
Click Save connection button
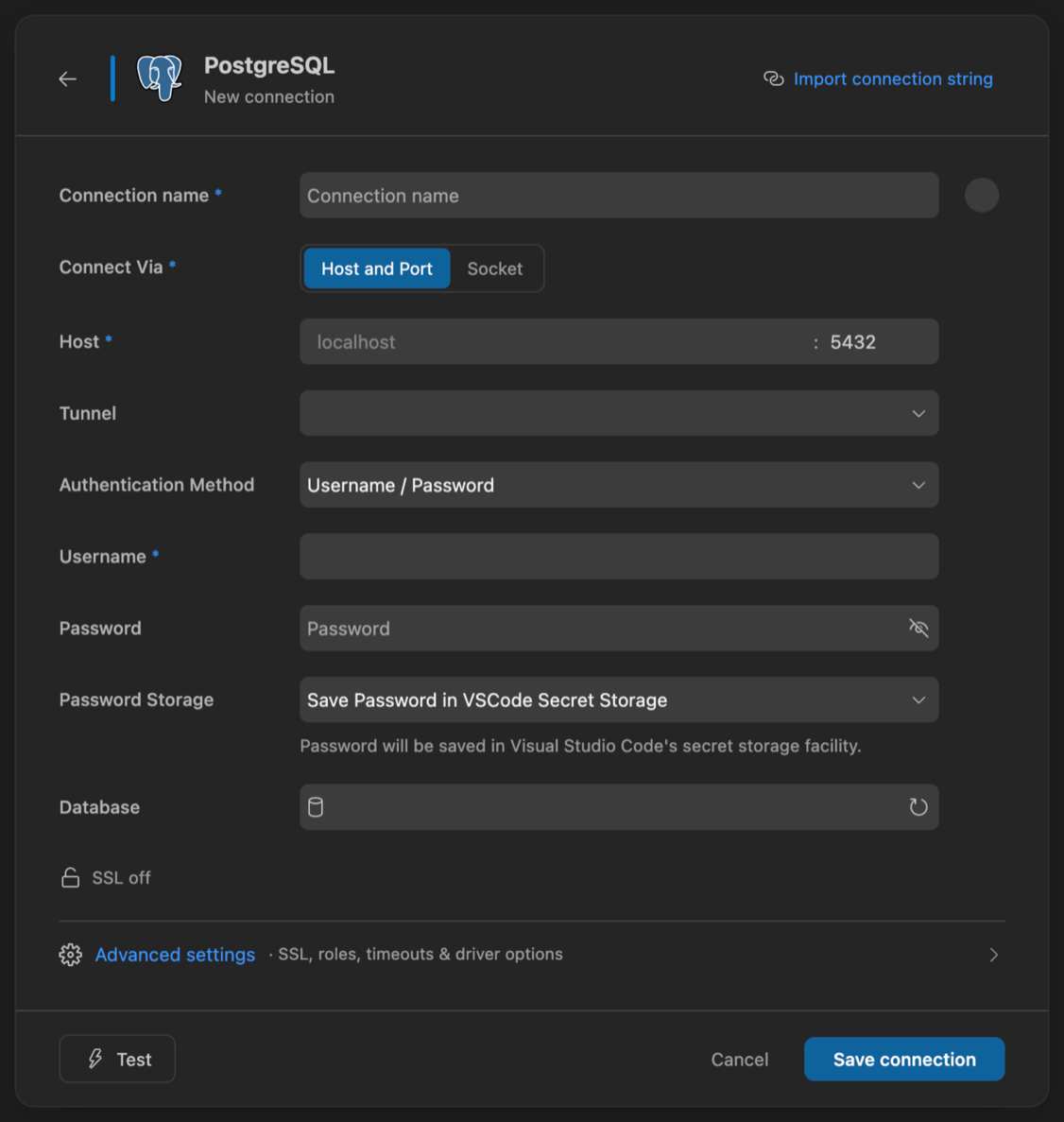(x=903, y=1059)
